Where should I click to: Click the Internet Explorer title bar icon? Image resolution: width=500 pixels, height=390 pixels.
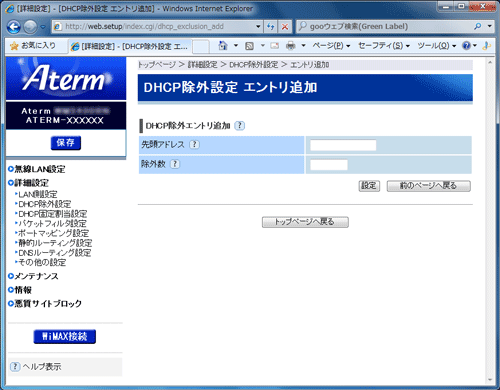click(10, 9)
